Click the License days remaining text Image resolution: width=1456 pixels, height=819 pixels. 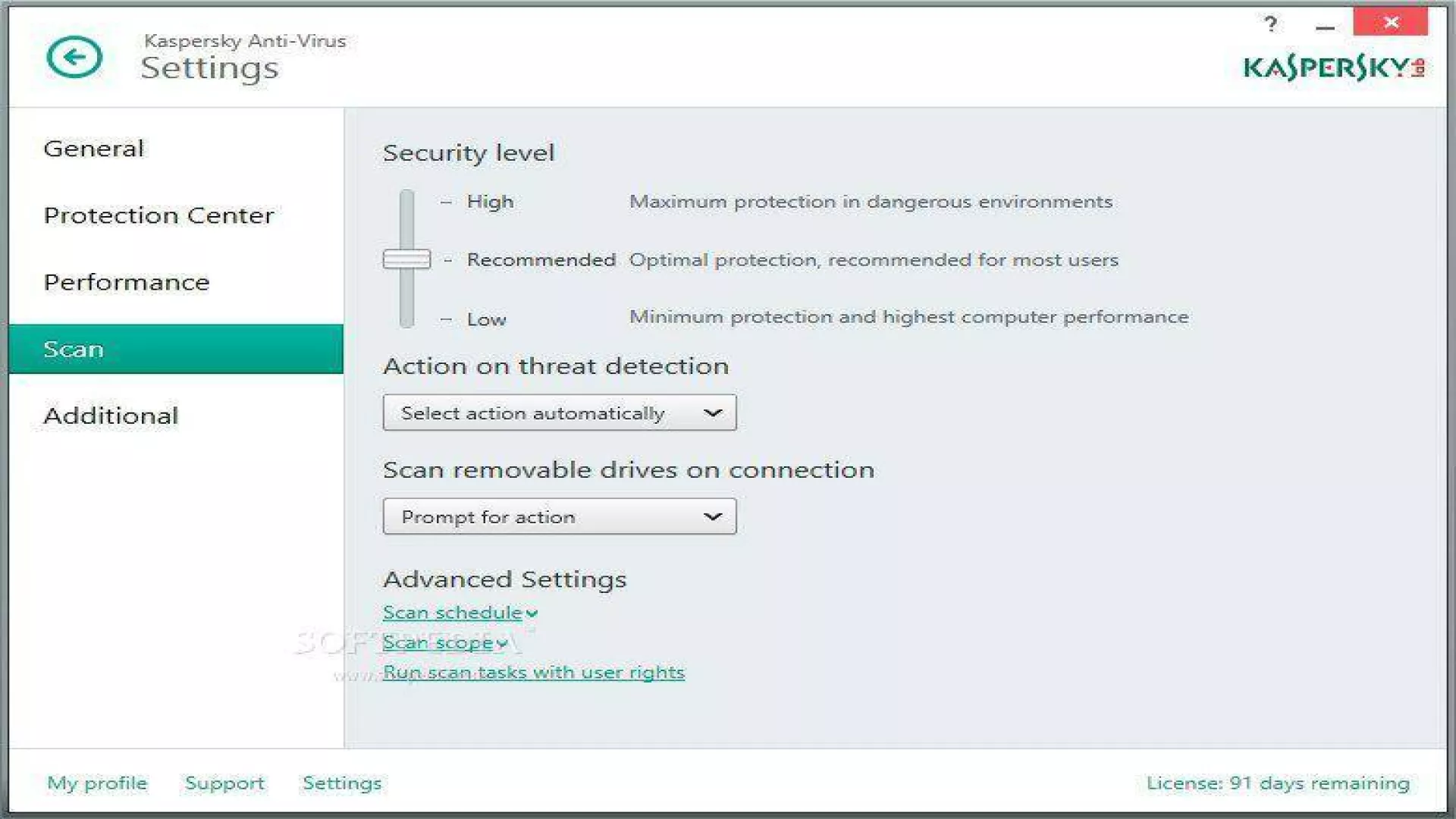pyautogui.click(x=1278, y=783)
